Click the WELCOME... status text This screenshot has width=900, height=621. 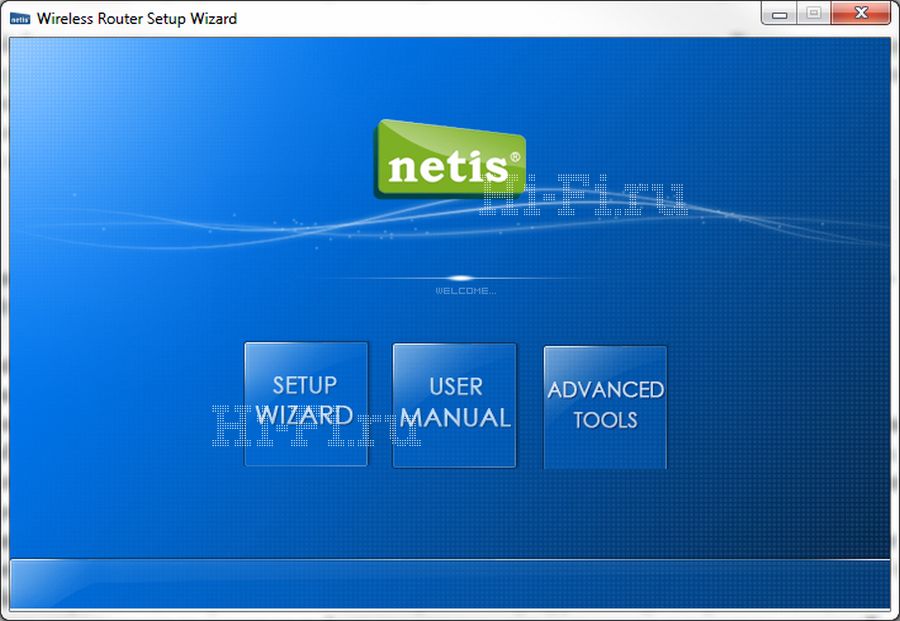click(465, 291)
